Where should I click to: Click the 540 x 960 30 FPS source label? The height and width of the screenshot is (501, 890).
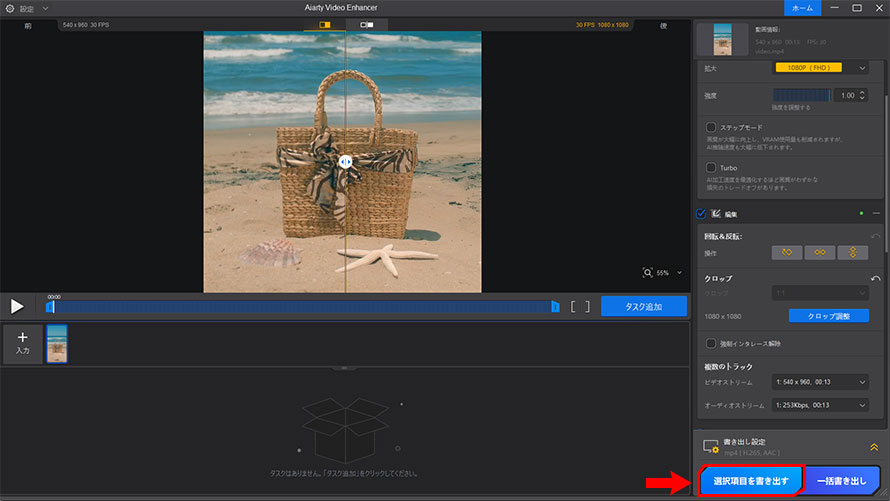[x=86, y=25]
